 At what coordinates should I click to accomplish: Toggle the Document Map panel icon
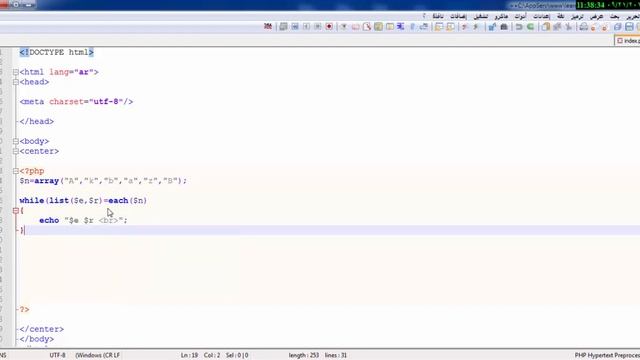coord(378,27)
